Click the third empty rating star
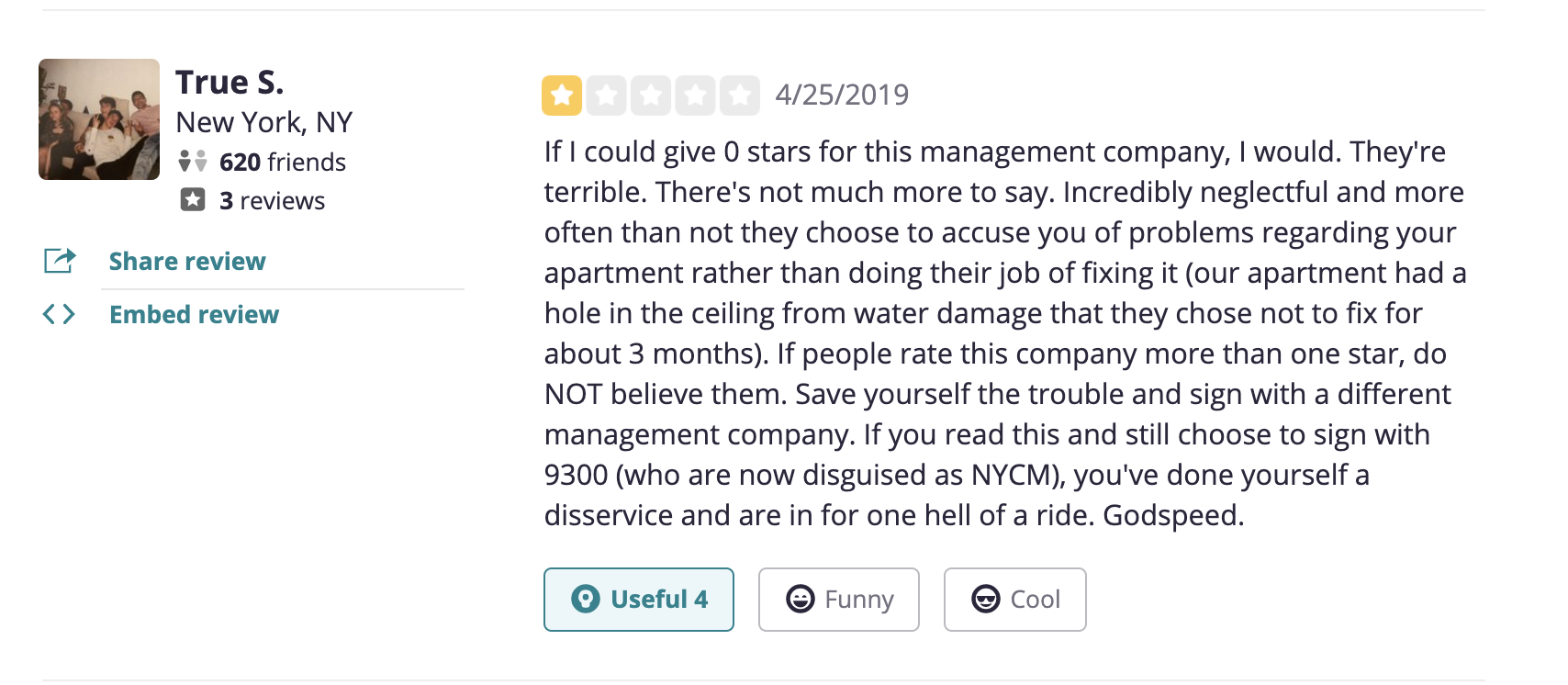This screenshot has width=1568, height=685. coord(651,95)
